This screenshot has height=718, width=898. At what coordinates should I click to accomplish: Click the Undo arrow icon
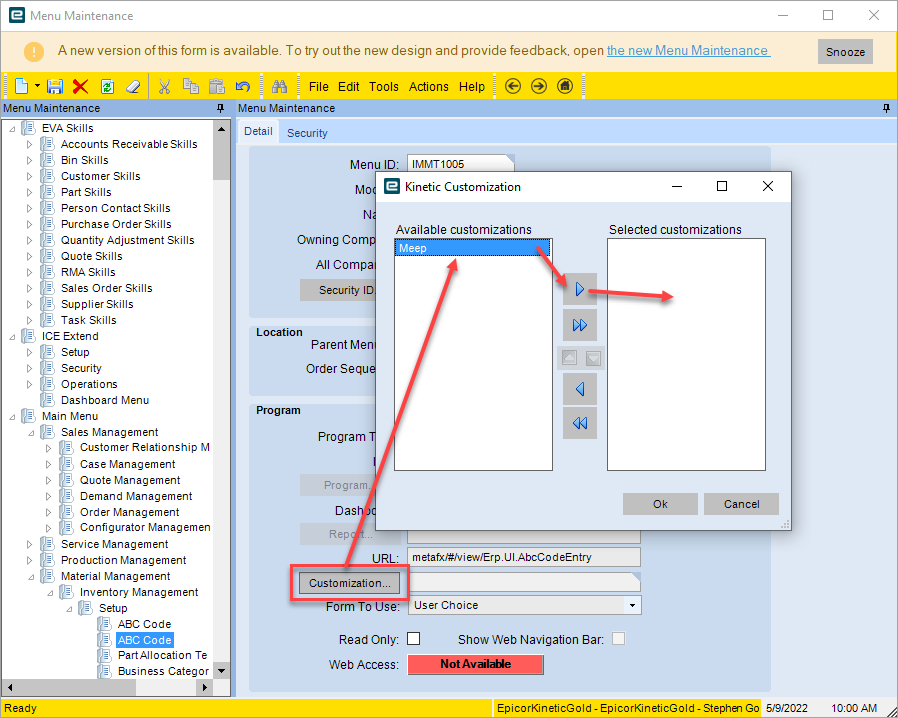tap(243, 86)
